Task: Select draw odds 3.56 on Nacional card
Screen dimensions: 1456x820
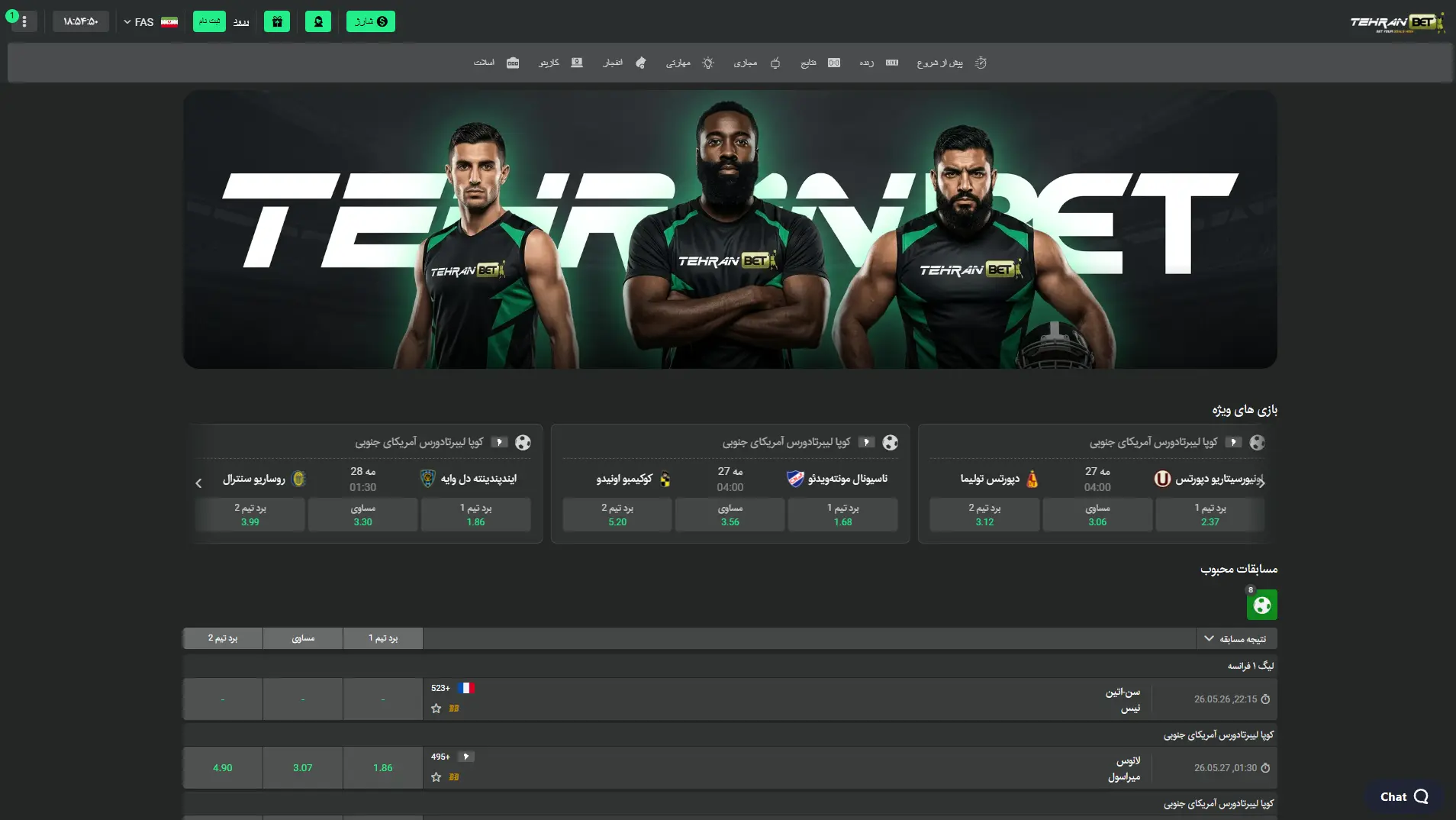Action: (x=730, y=515)
